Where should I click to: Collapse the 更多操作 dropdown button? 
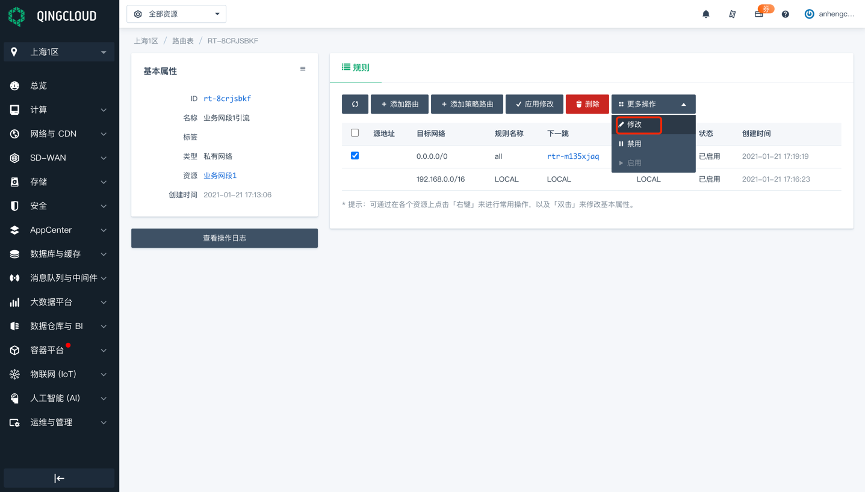coord(653,104)
